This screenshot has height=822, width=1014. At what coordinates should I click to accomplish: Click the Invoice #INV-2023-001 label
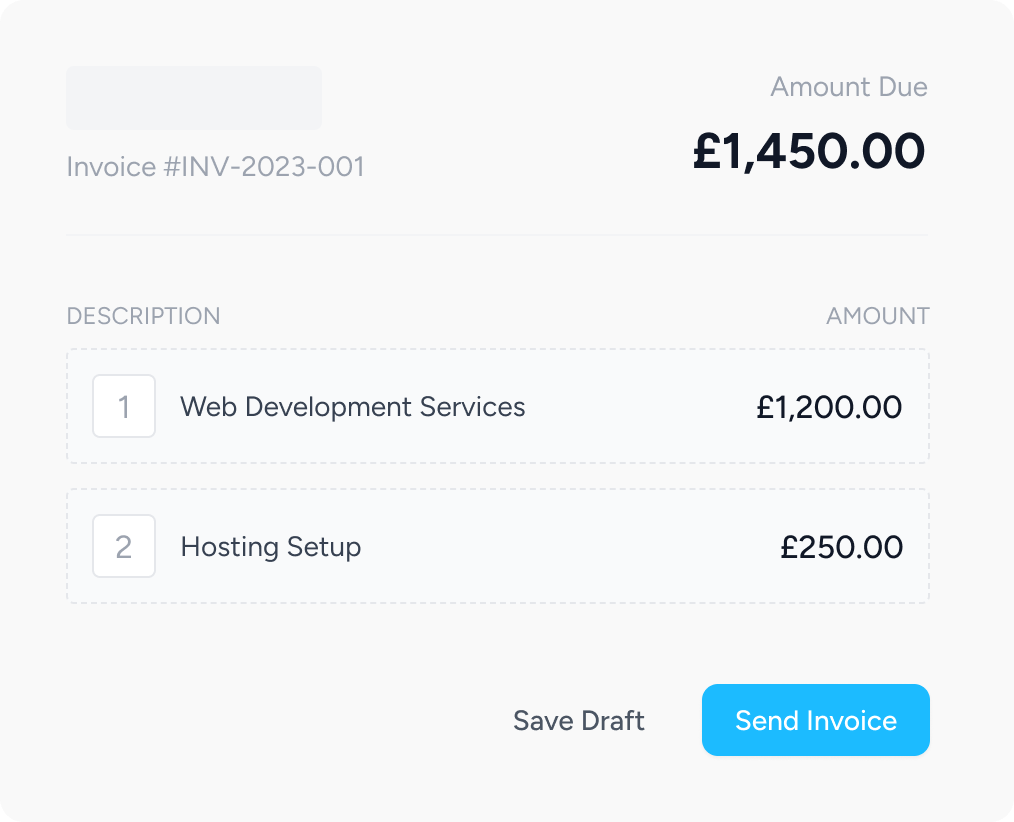pyautogui.click(x=216, y=166)
